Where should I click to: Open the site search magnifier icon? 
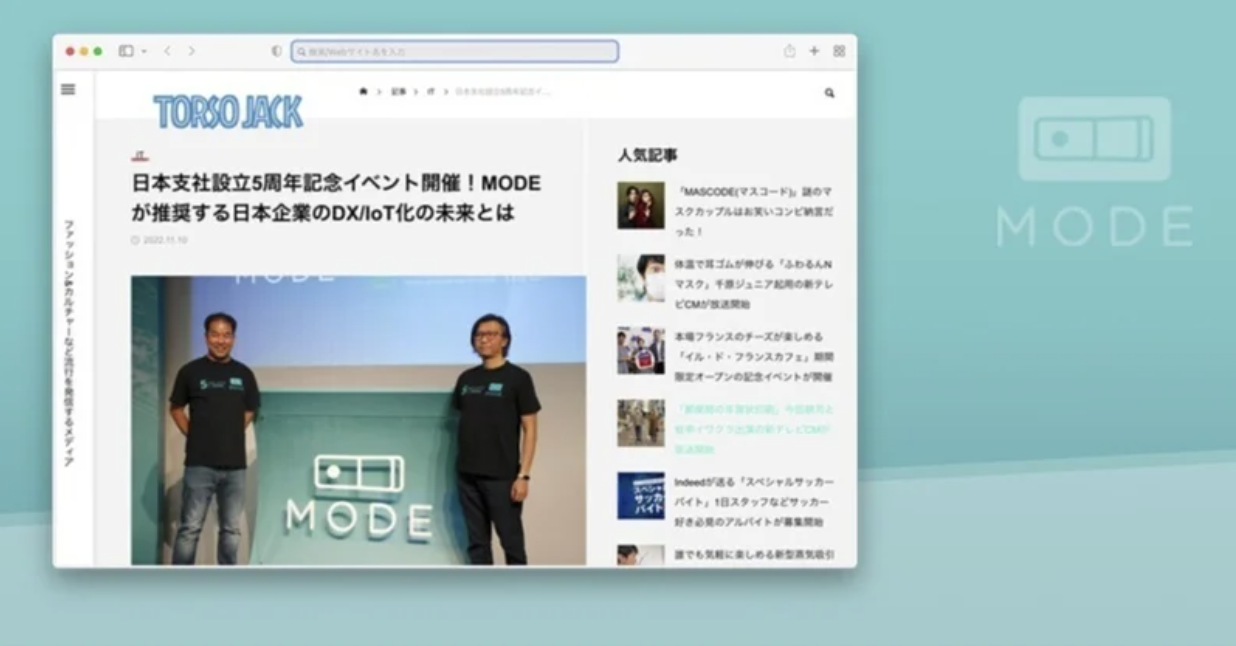point(829,93)
